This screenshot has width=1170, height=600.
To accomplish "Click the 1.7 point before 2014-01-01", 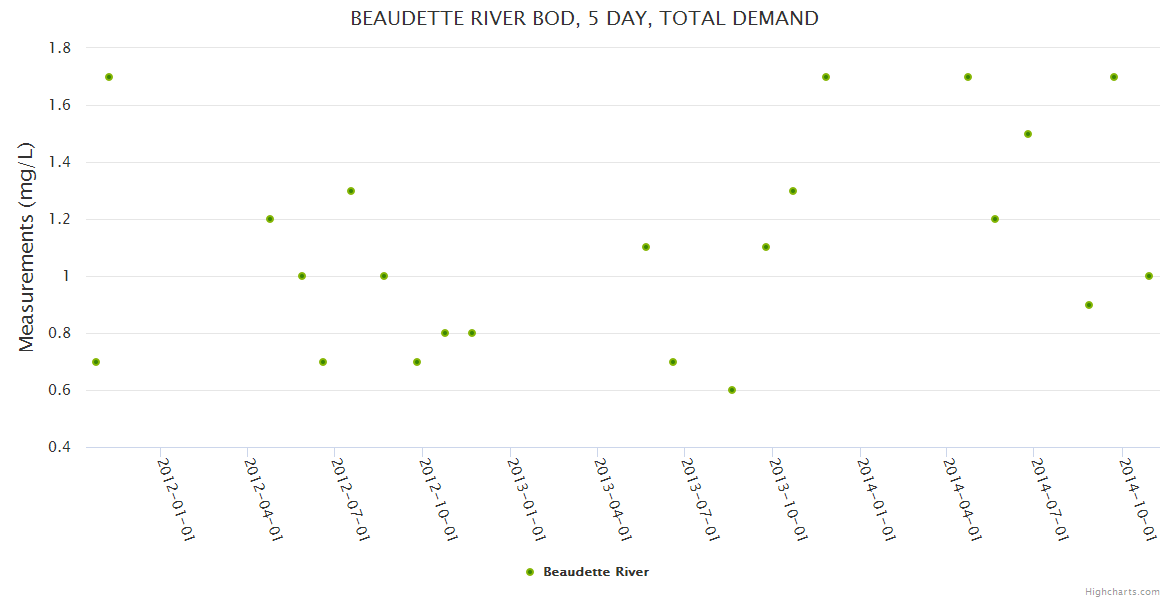I will tap(826, 77).
